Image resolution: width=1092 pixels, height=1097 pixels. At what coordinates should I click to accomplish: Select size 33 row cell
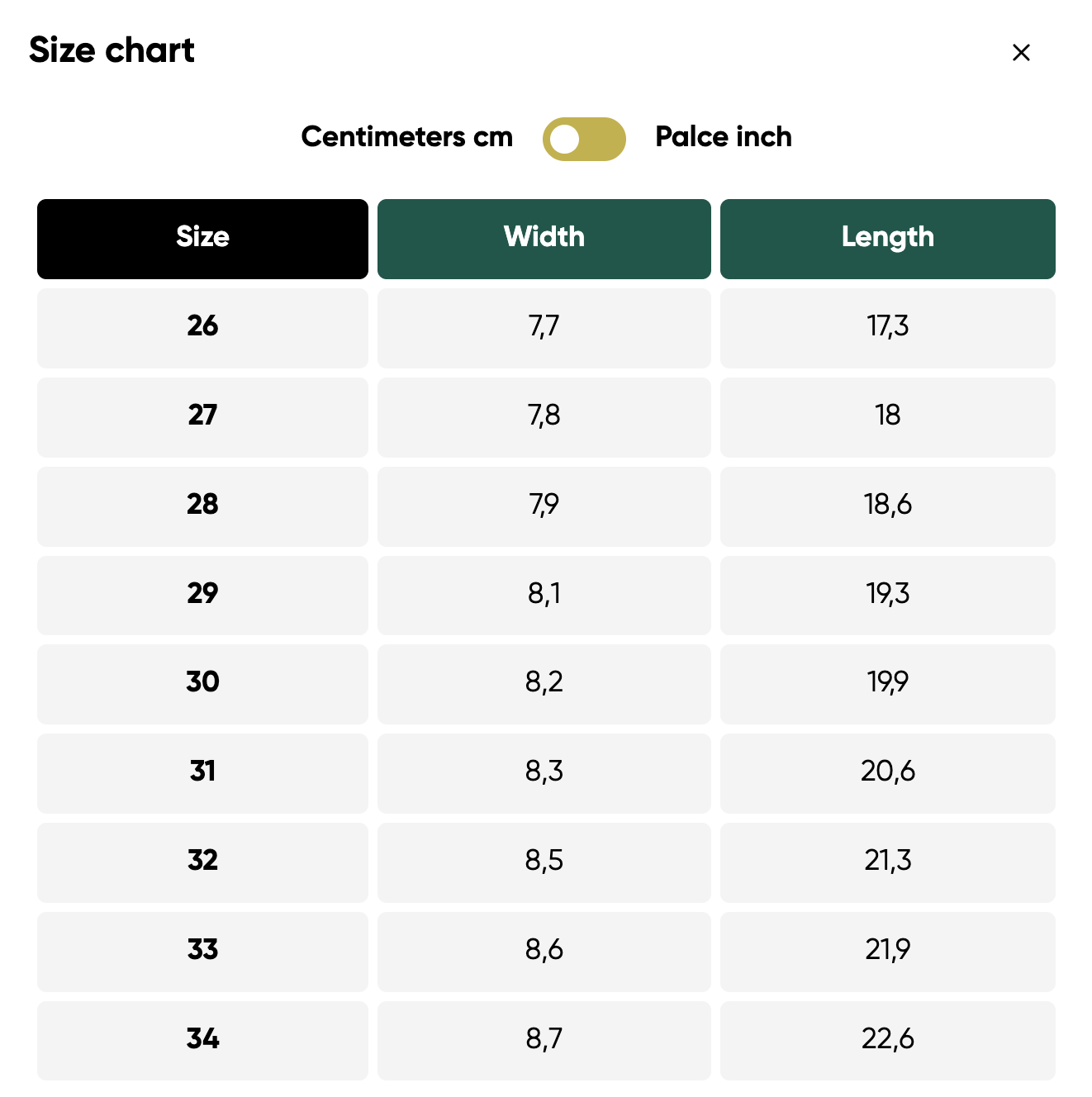click(x=202, y=952)
